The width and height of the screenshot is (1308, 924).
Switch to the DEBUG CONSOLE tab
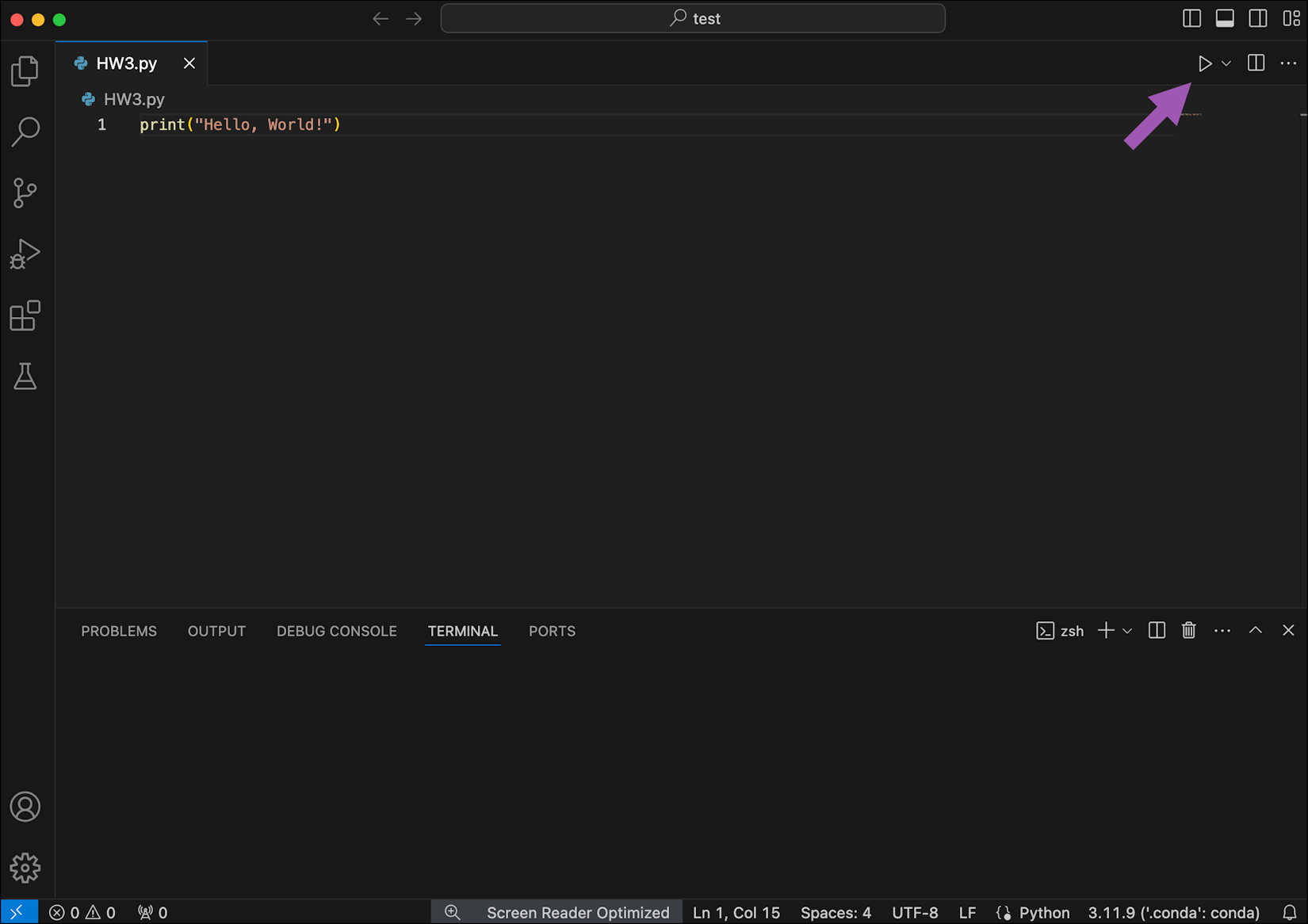click(x=336, y=631)
